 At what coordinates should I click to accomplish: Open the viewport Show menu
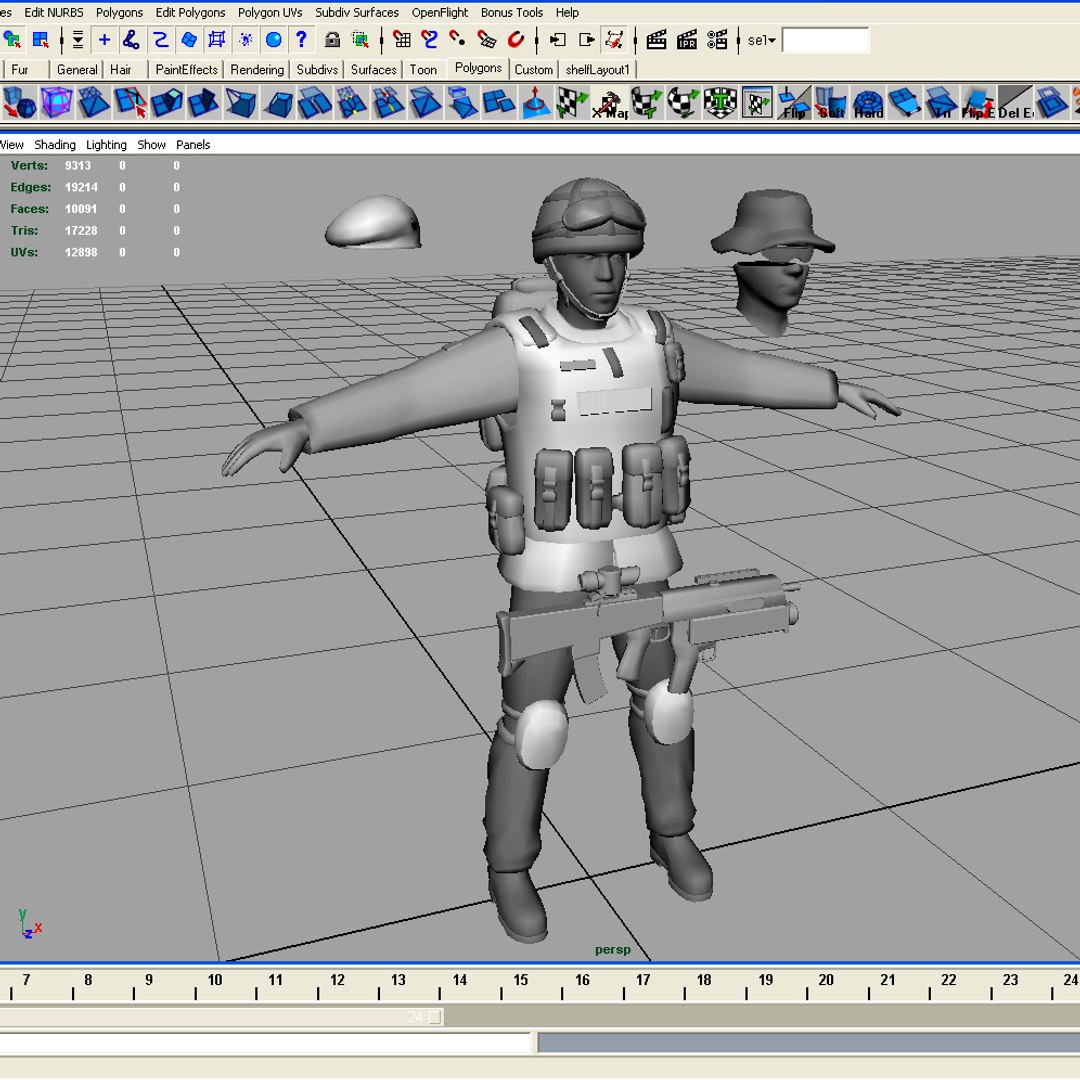tap(152, 145)
